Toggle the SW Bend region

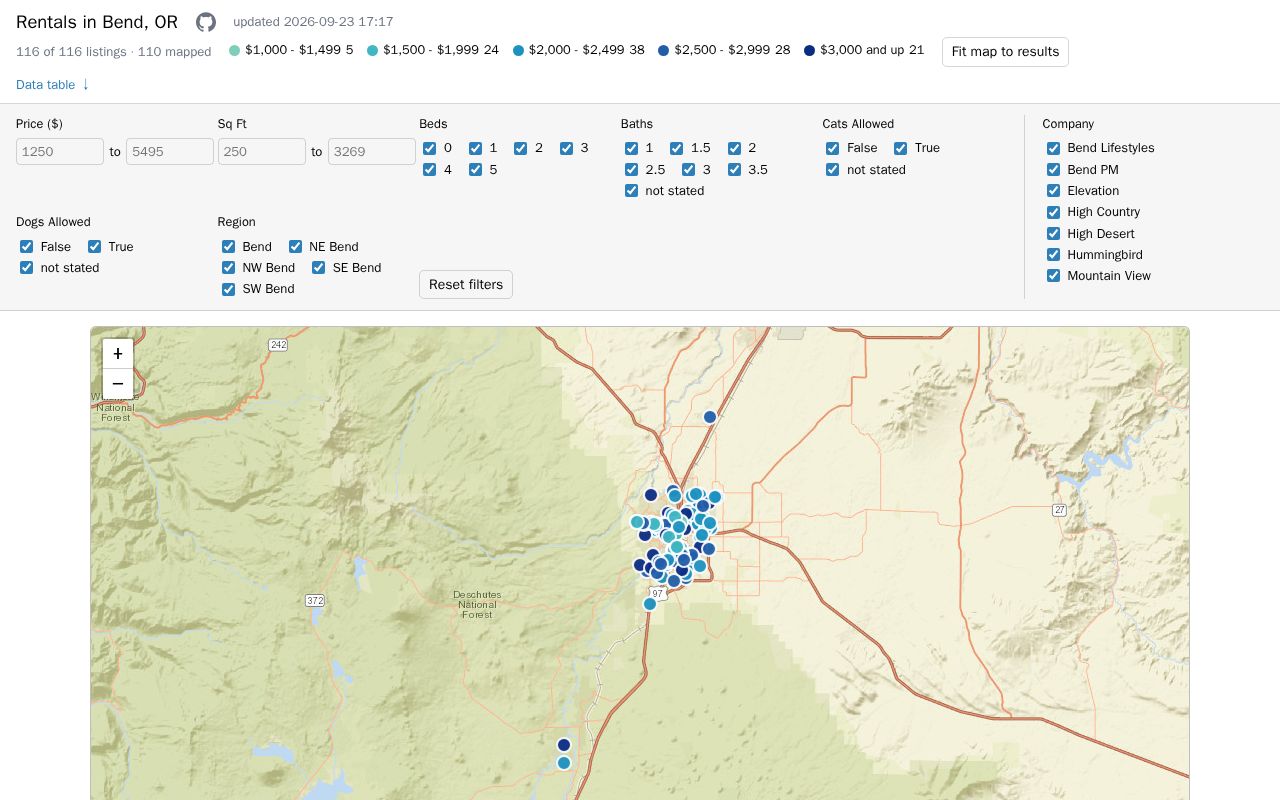point(229,289)
